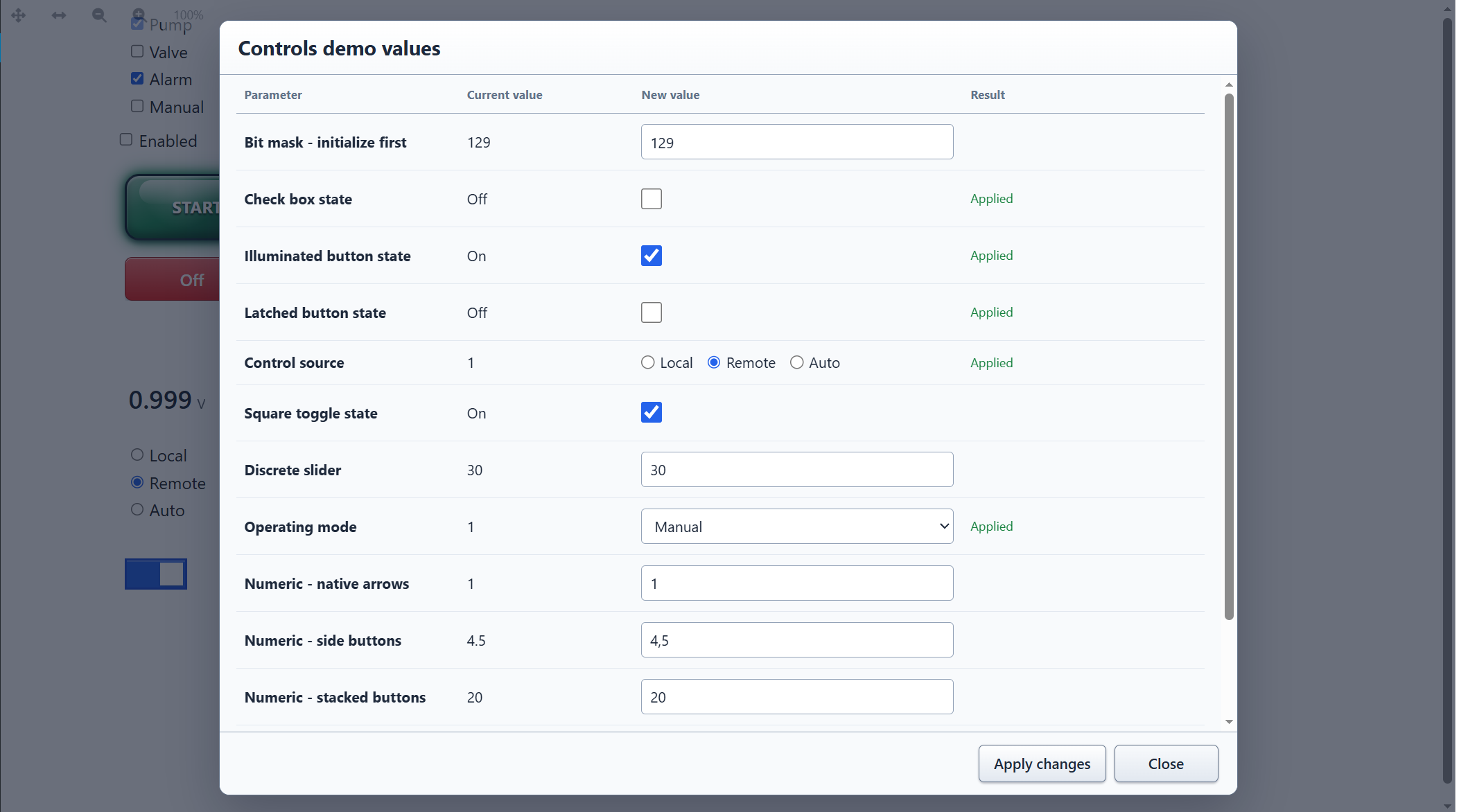This screenshot has height=812, width=1459.
Task: Select Remote for Control source in the dialog
Action: click(x=714, y=362)
